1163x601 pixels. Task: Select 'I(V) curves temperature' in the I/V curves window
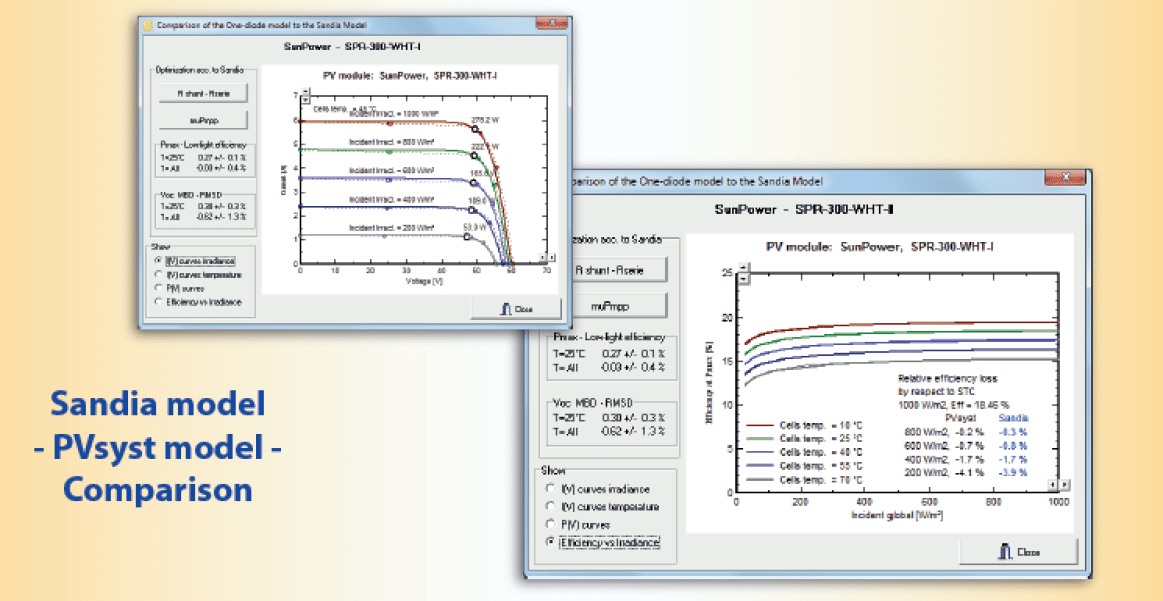160,274
